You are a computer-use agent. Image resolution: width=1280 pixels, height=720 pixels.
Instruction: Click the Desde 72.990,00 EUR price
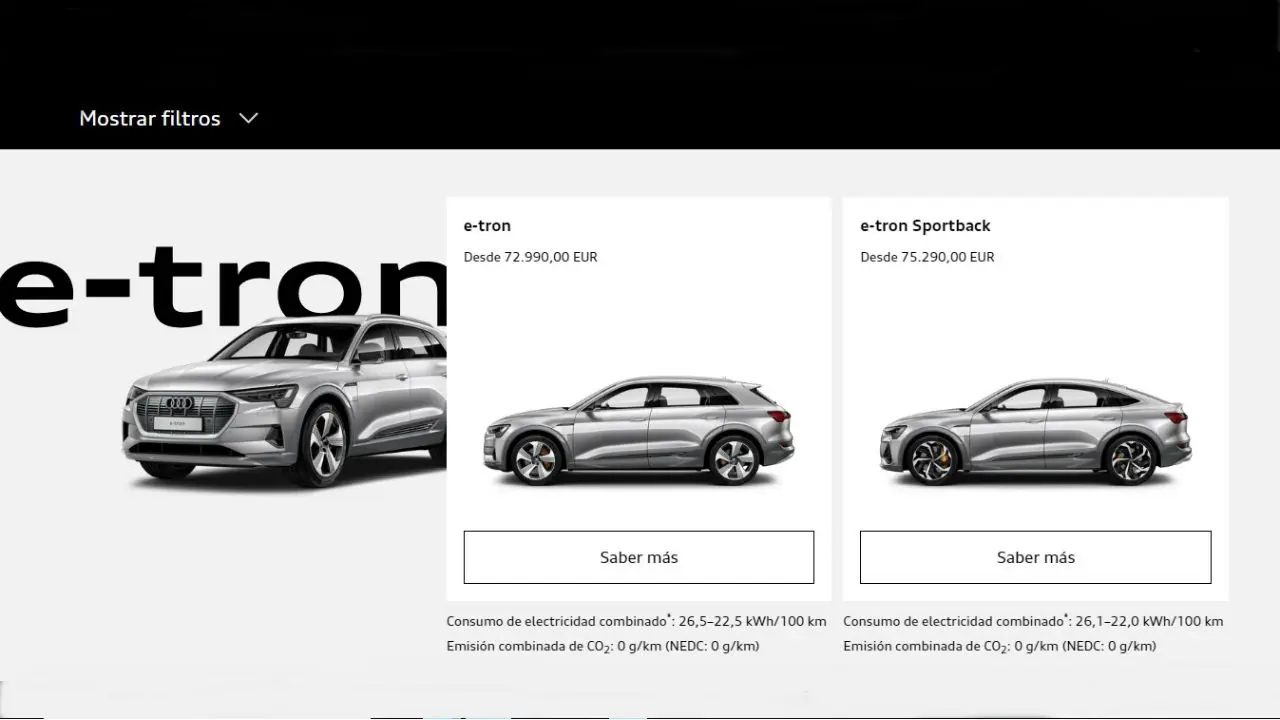click(530, 257)
